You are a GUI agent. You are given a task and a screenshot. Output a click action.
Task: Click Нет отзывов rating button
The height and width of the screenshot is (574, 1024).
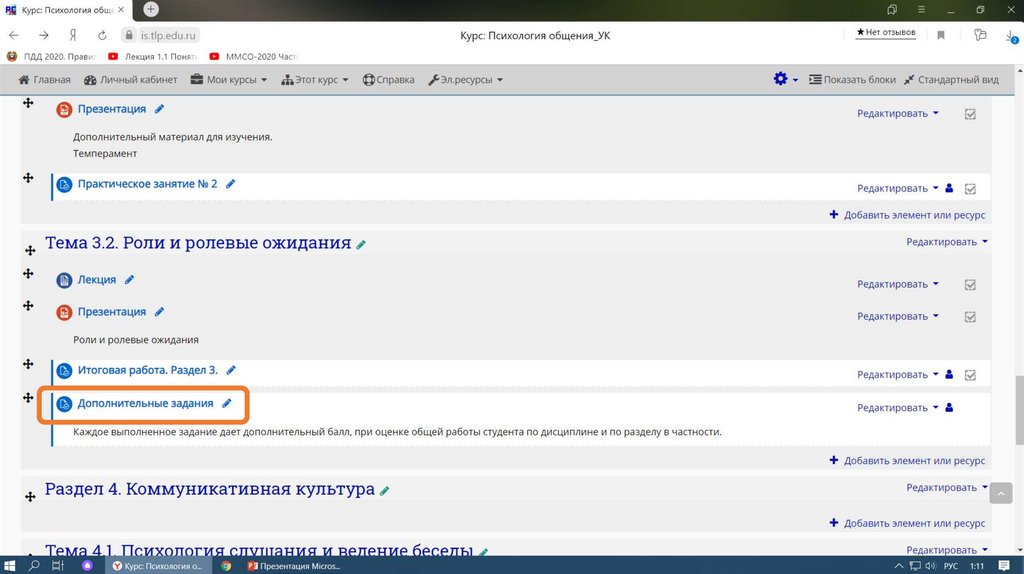(x=886, y=32)
